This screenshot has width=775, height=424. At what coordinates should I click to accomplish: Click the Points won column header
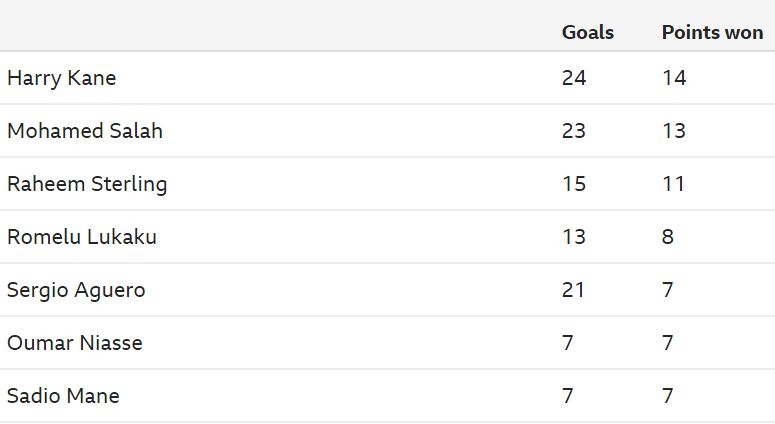click(x=712, y=32)
